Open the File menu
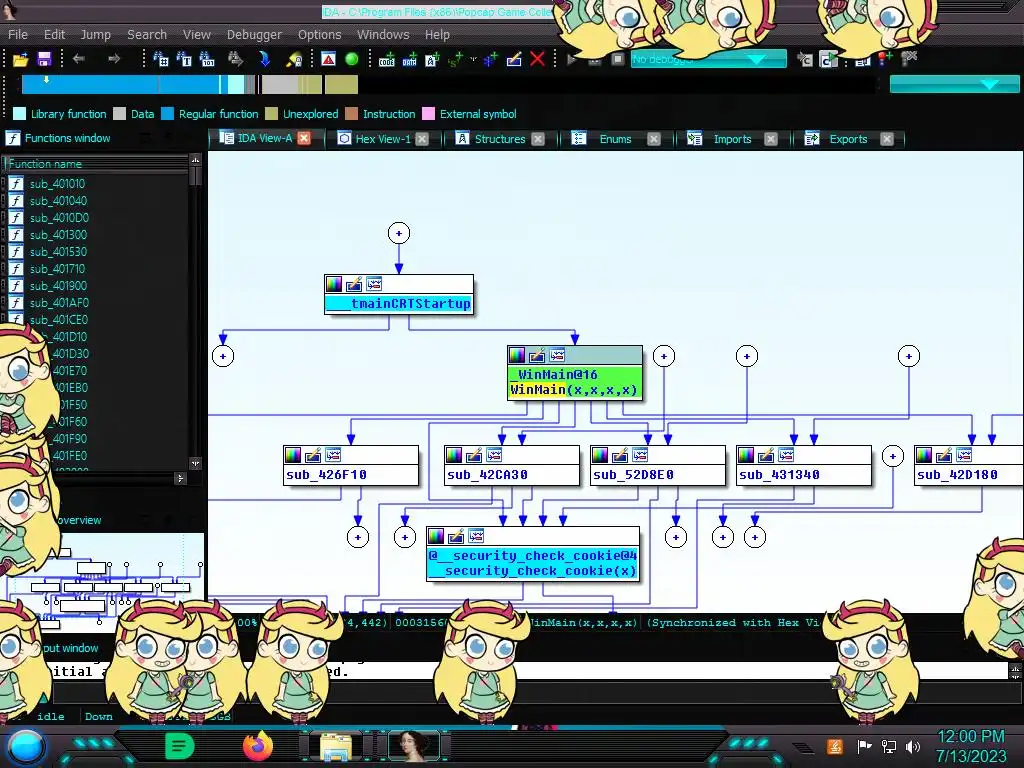Viewport: 1024px width, 768px height. pyautogui.click(x=18, y=35)
